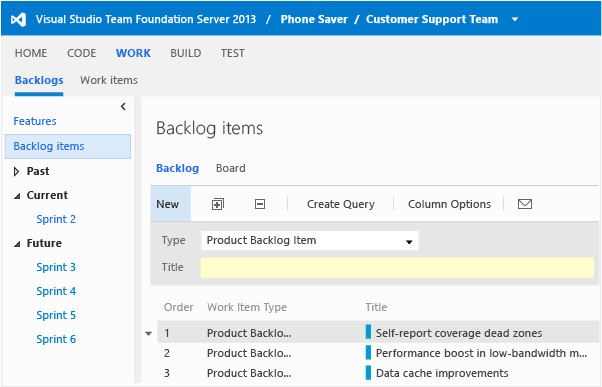Click the email envelope icon
The width and height of the screenshot is (602, 387).
(x=525, y=204)
